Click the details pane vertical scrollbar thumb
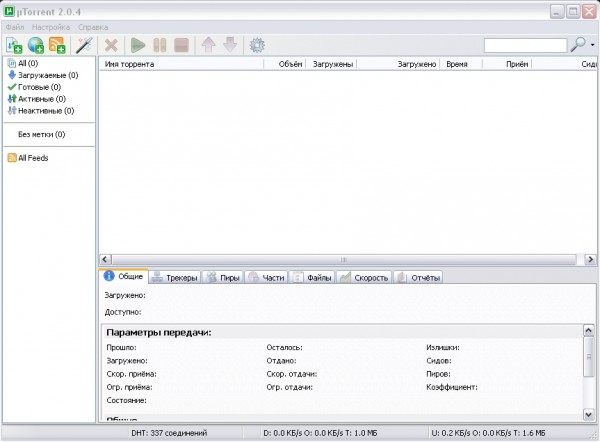The height and width of the screenshot is (442, 600). (x=589, y=357)
